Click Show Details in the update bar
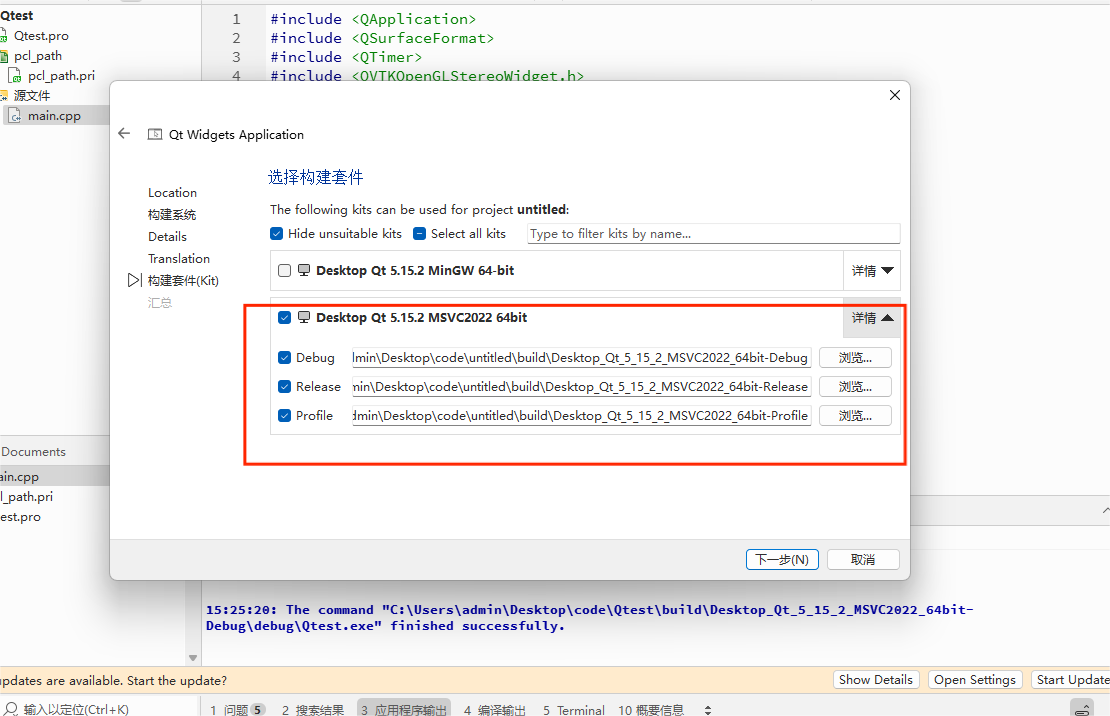The width and height of the screenshot is (1110, 716). (x=876, y=680)
